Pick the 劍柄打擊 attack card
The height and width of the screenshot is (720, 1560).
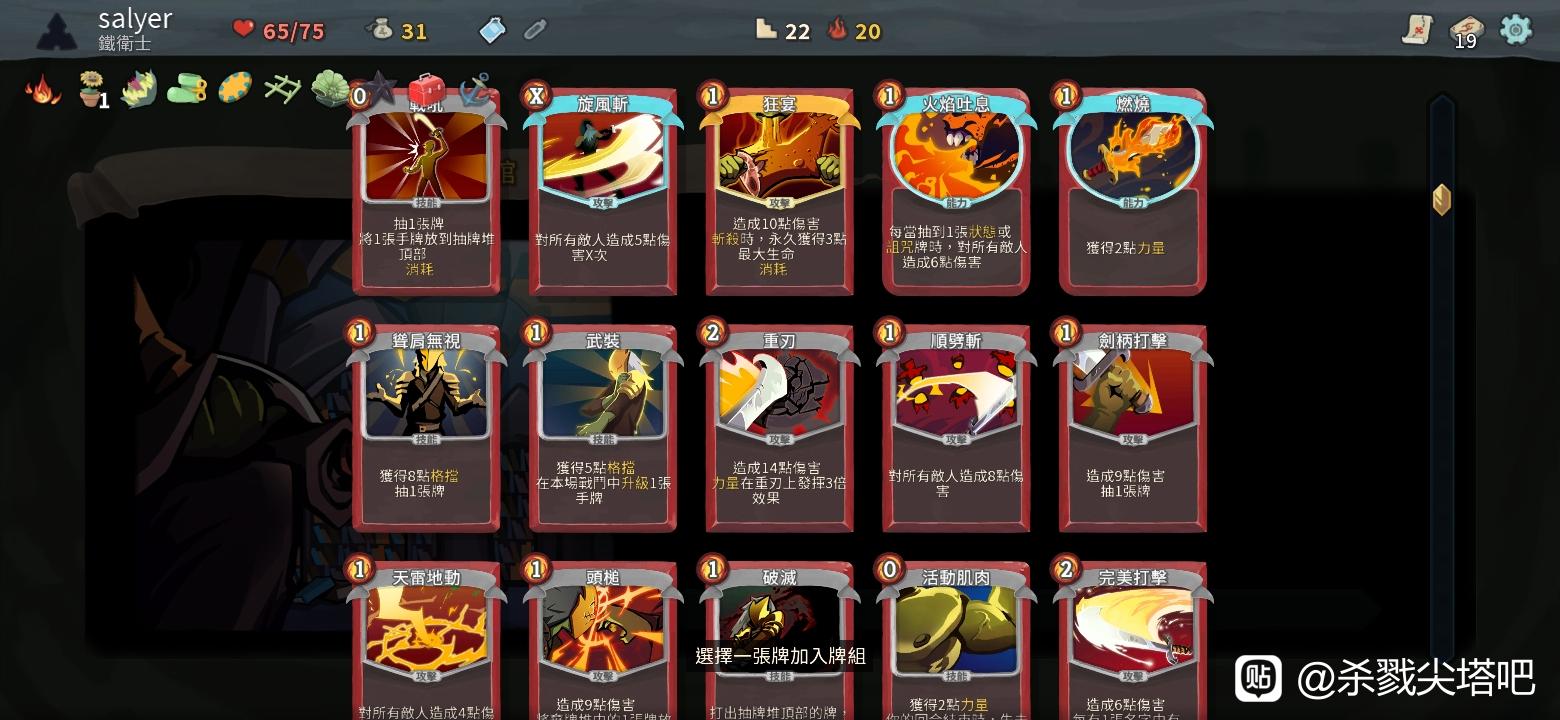[1132, 428]
